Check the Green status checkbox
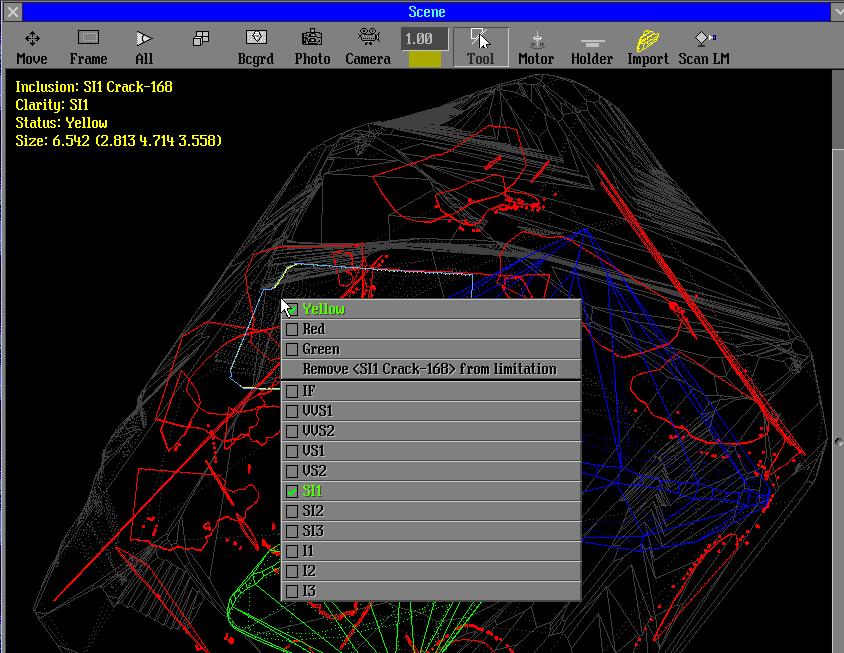This screenshot has width=844, height=653. (x=292, y=349)
